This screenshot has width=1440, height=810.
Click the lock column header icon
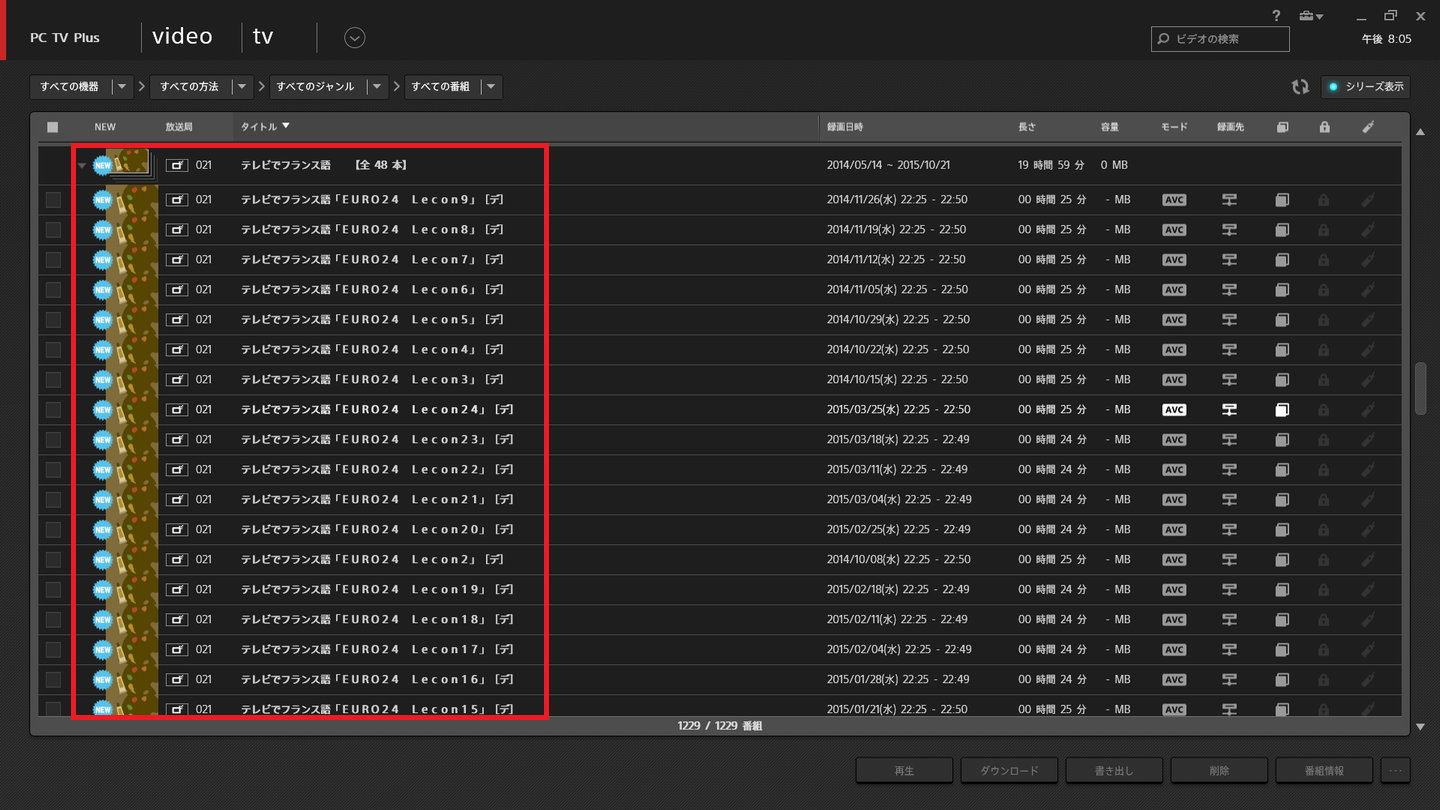point(1324,127)
